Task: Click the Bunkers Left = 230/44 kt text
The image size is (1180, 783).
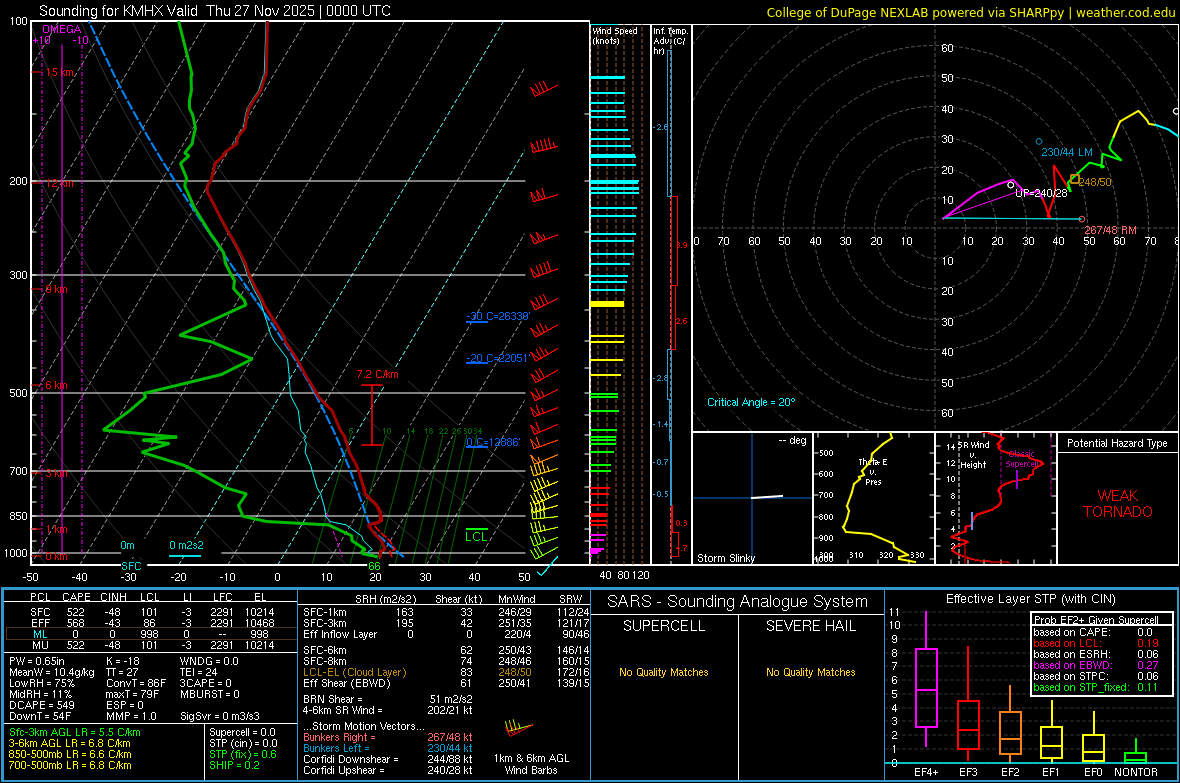Action: 388,748
